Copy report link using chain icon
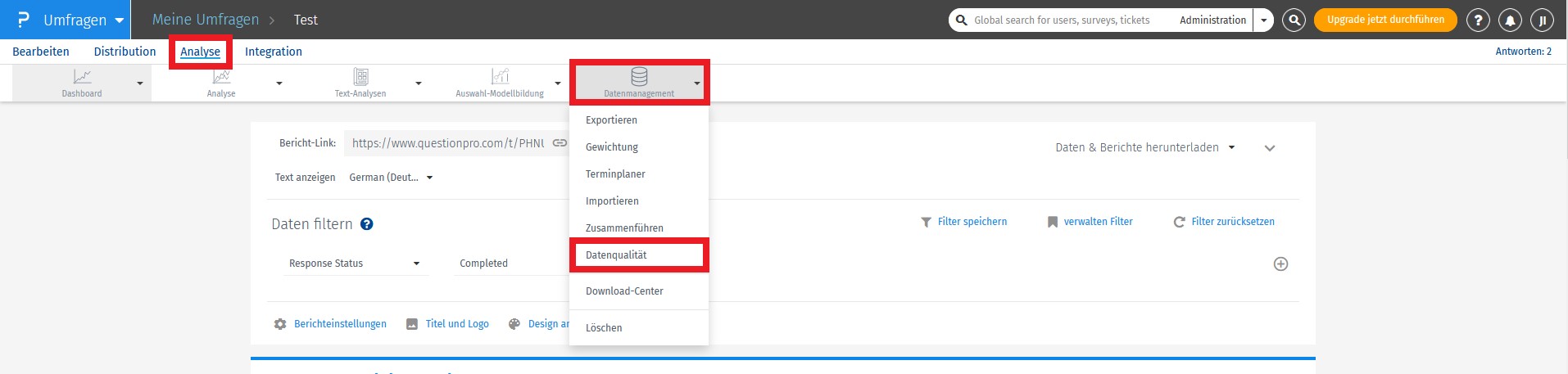The width and height of the screenshot is (1568, 374). click(x=560, y=143)
